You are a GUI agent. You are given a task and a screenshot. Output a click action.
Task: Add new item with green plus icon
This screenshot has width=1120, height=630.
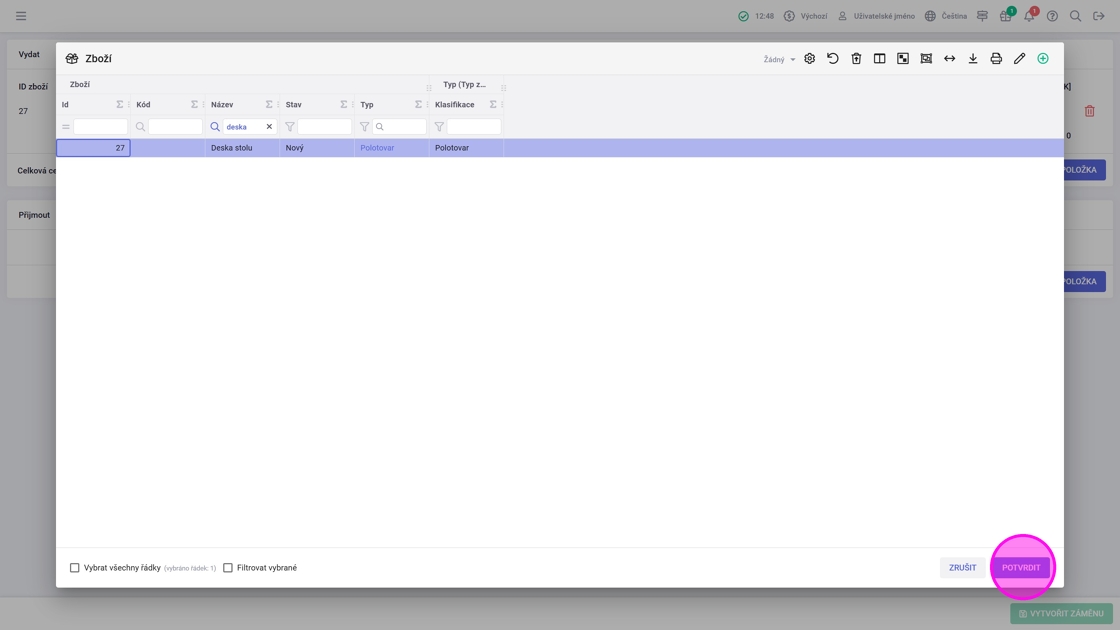1043,59
